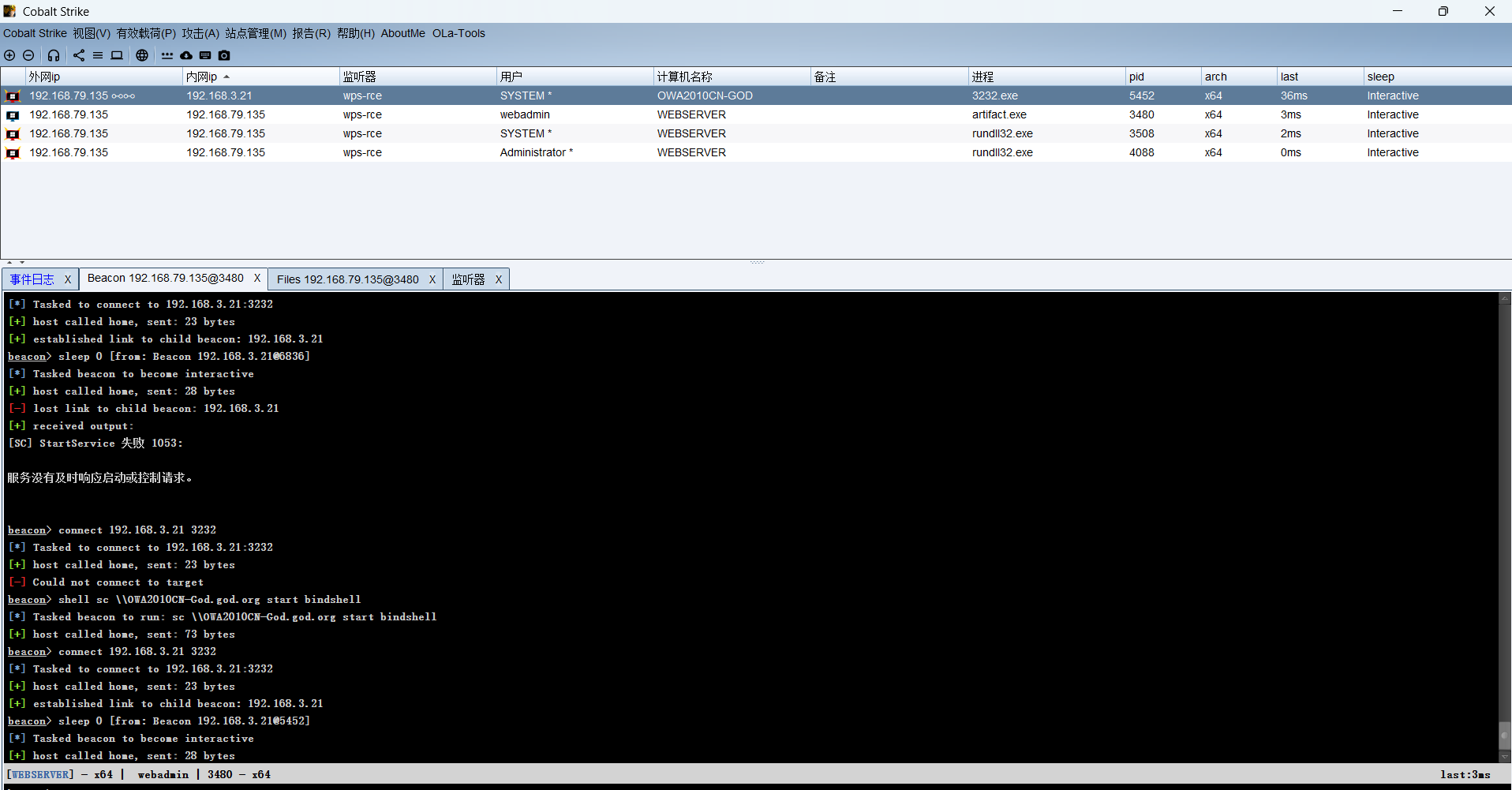
Task: Close the Beacon 192.168.79.135@3480 tab
Action: pos(257,278)
